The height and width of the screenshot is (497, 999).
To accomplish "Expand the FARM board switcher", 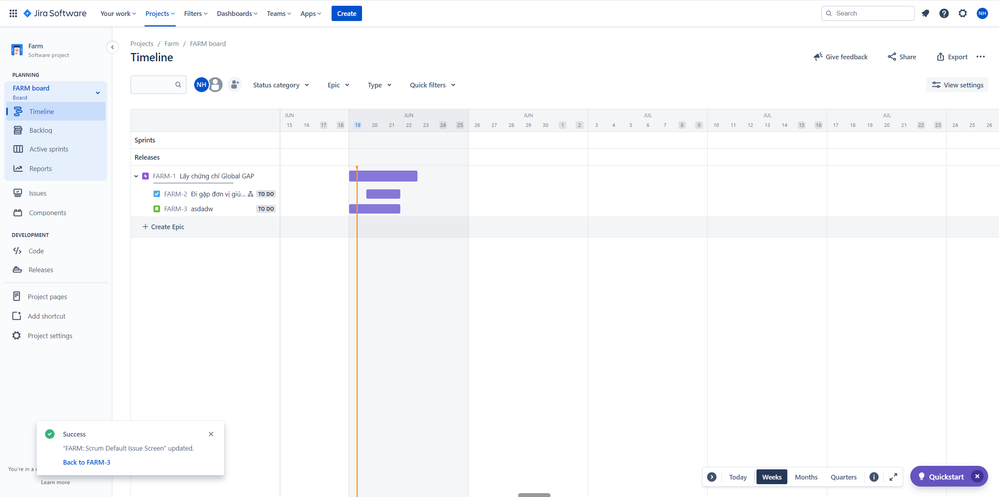I will point(97,92).
